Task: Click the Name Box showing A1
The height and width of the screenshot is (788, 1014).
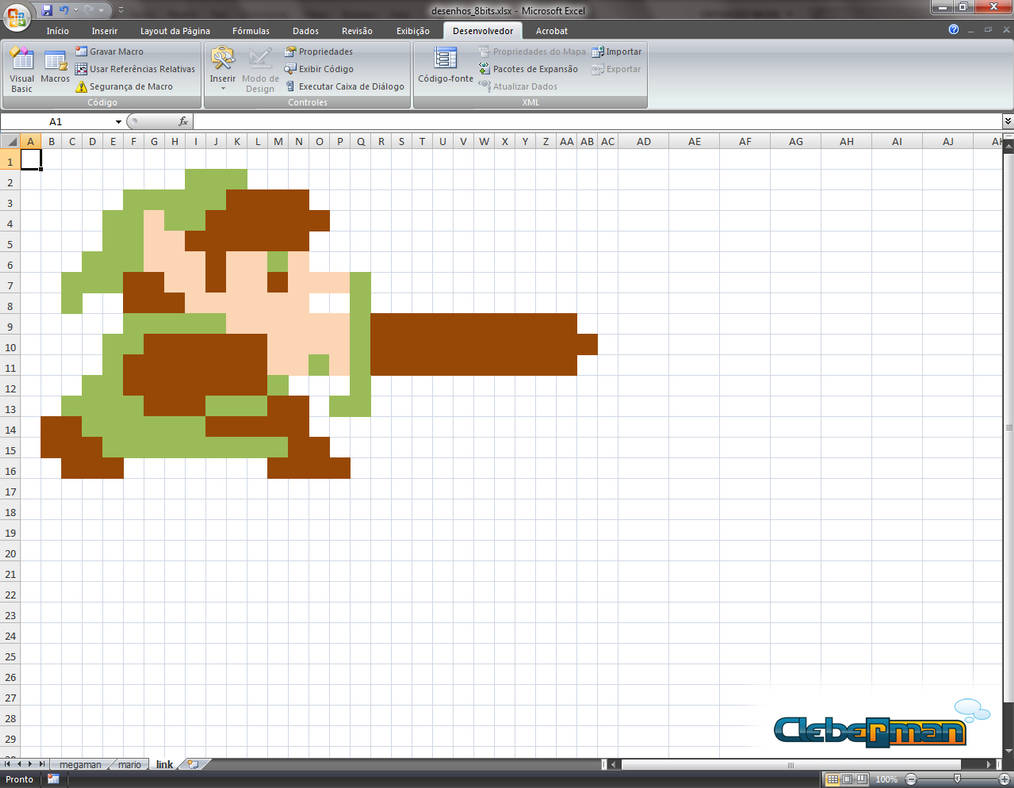Action: [x=57, y=122]
